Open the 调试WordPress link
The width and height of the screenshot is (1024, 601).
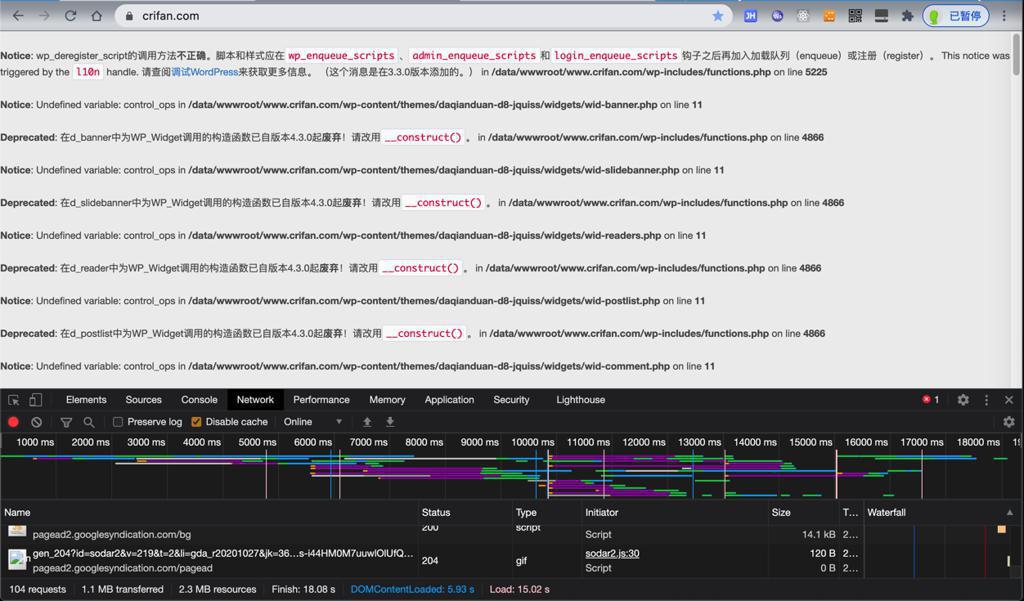(x=204, y=72)
